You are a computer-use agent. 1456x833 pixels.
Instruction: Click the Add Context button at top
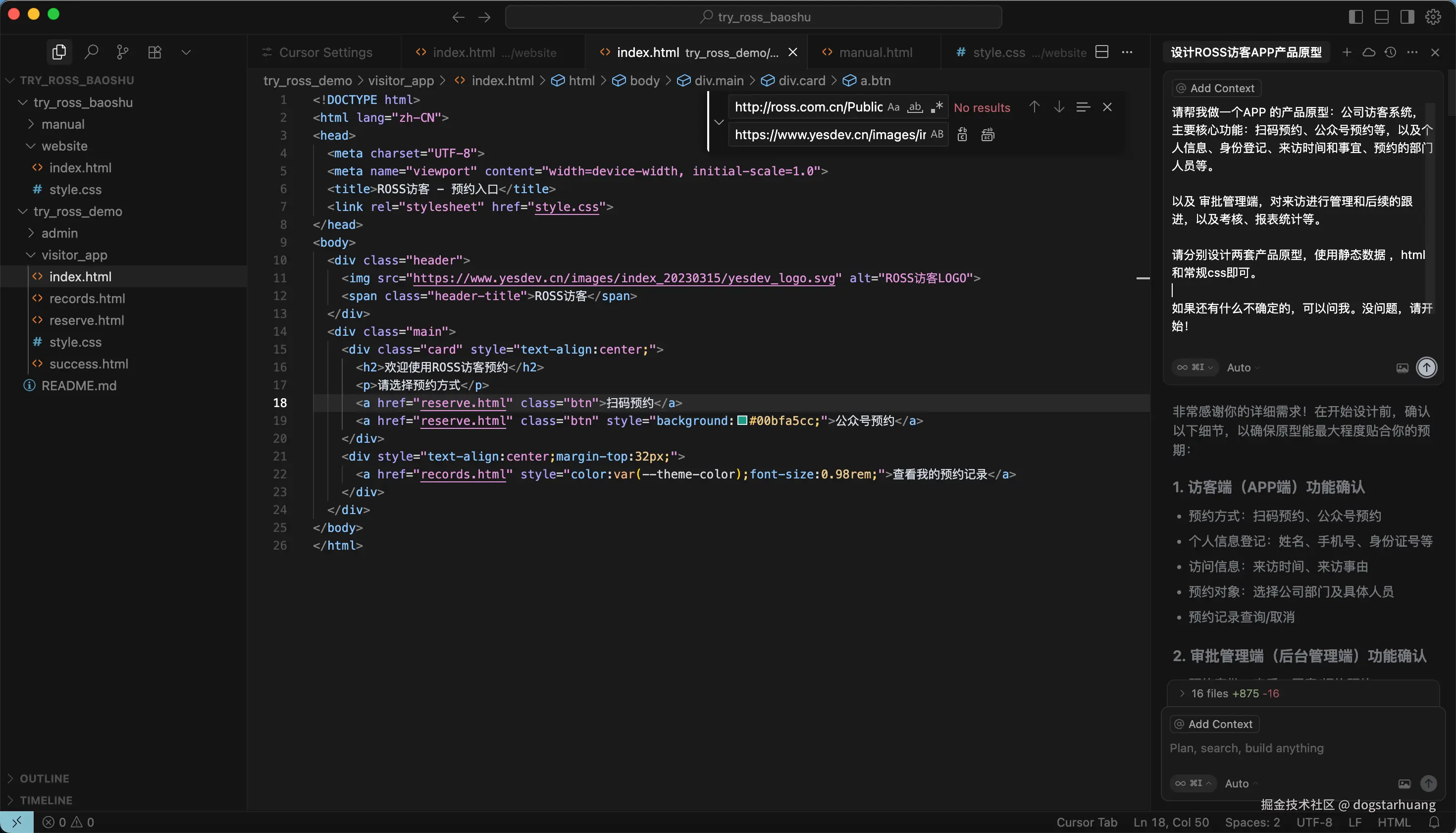(1216, 88)
